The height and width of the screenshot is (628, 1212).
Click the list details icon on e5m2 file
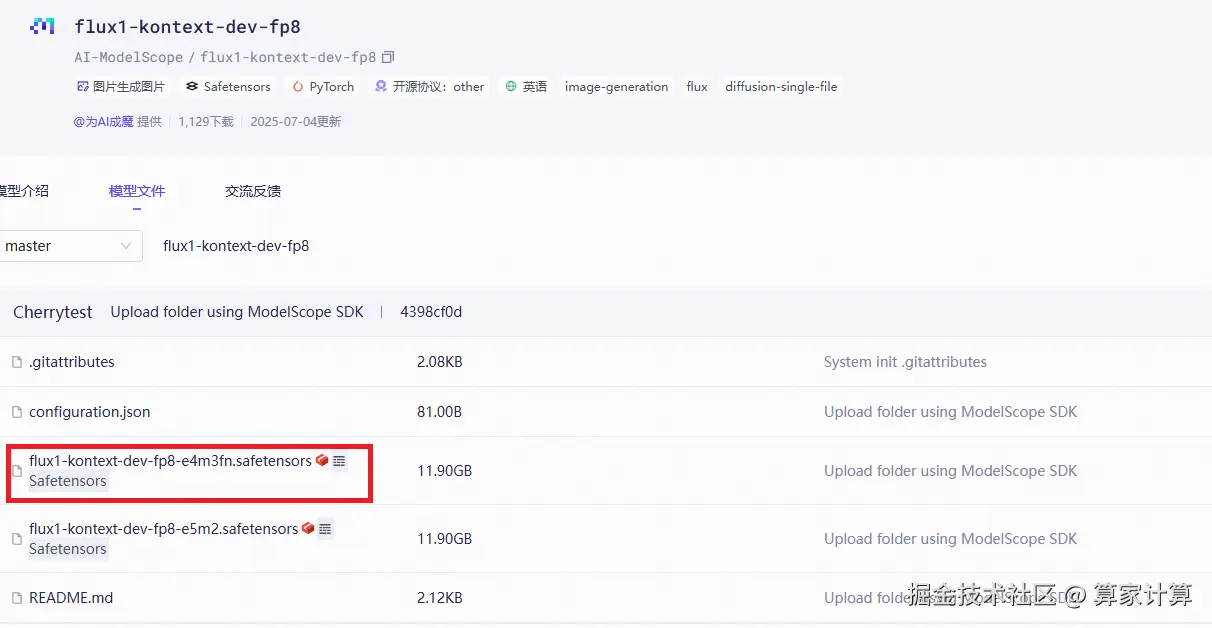[x=325, y=529]
